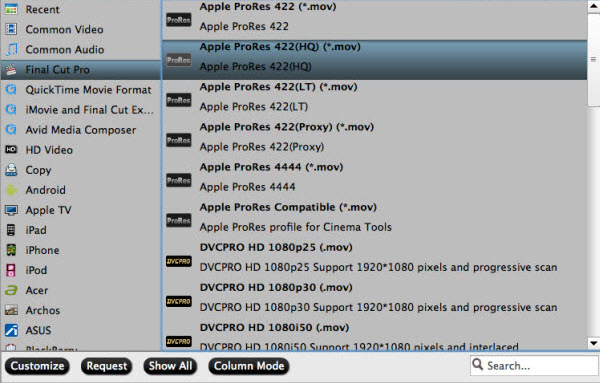Screen dimensions: 600x383
Task: Click the Search input field
Action: [534, 365]
